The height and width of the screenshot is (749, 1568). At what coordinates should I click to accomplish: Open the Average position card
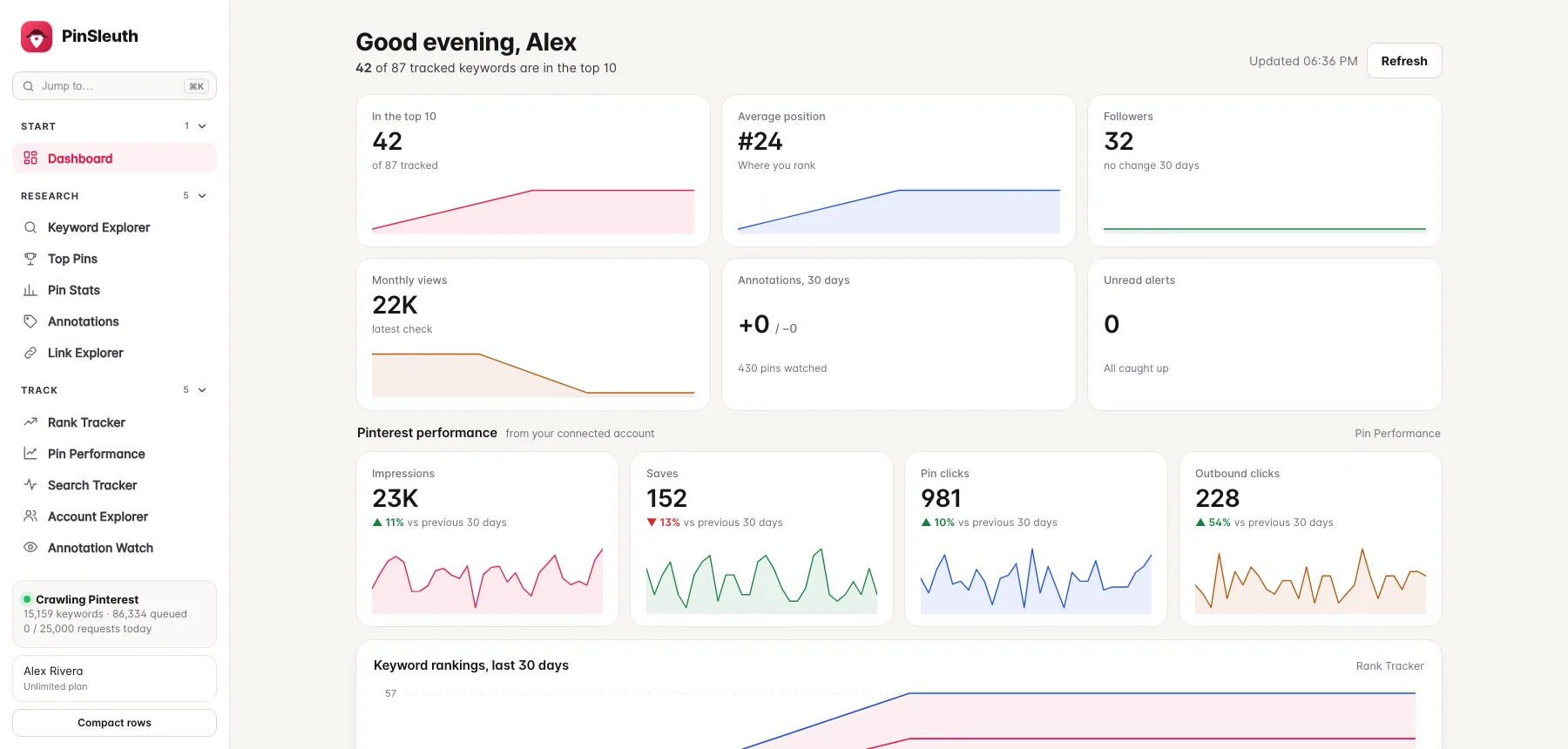(x=899, y=171)
